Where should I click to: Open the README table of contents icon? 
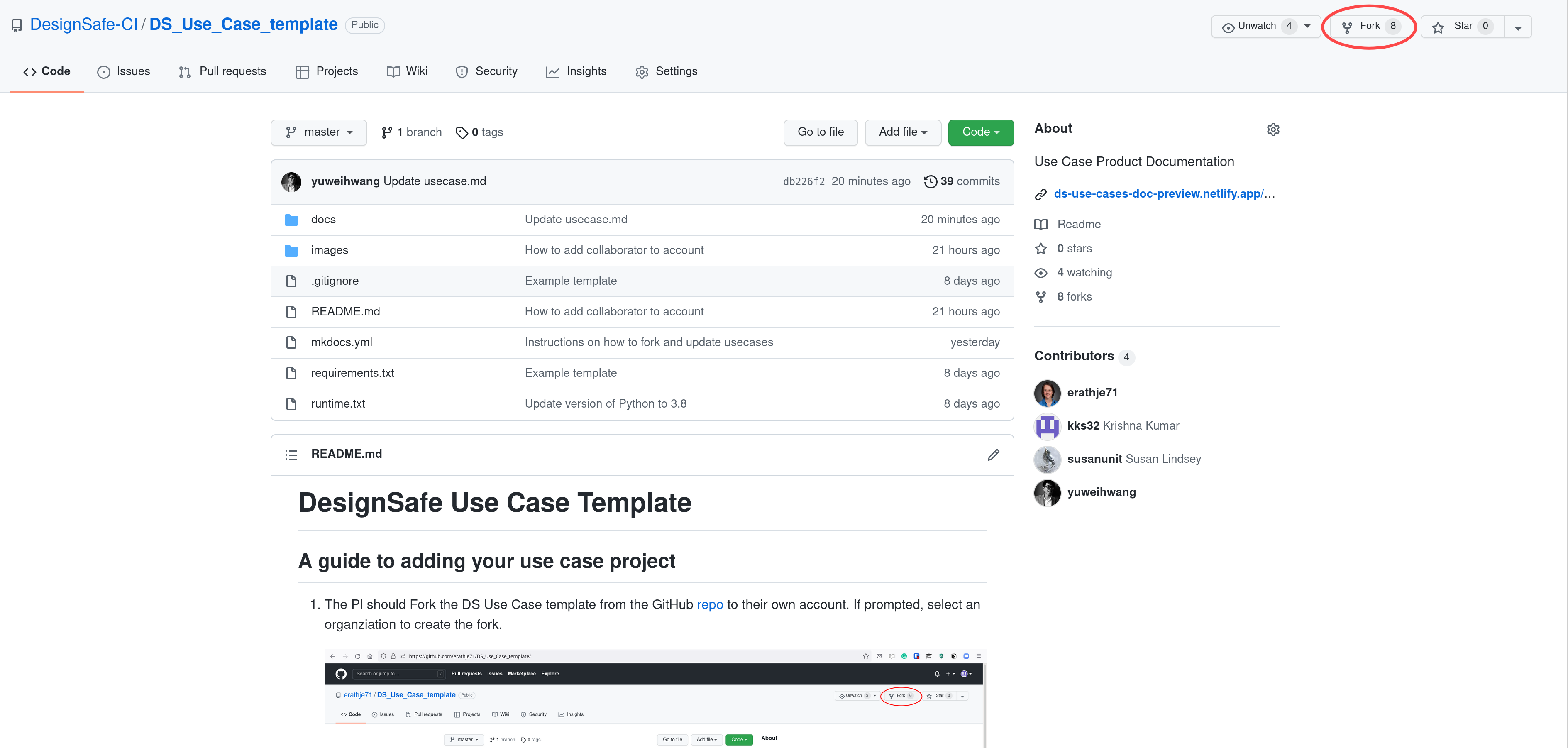(x=291, y=455)
